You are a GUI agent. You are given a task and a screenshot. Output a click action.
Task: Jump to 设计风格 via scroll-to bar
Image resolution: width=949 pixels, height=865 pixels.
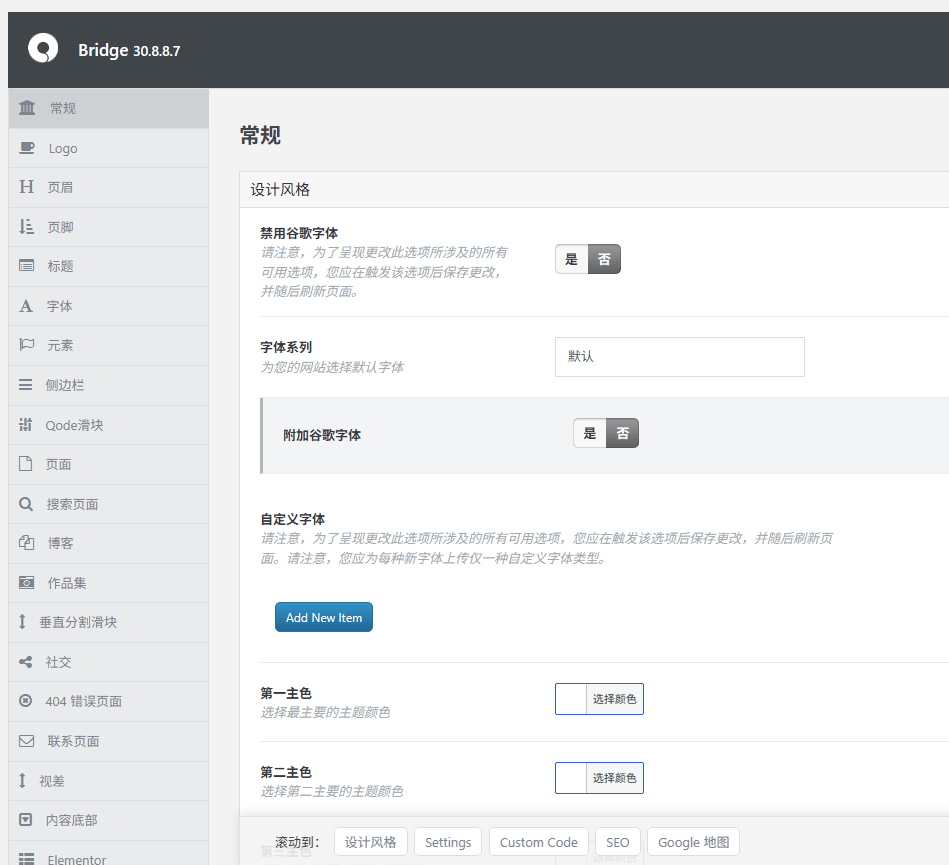coord(370,842)
